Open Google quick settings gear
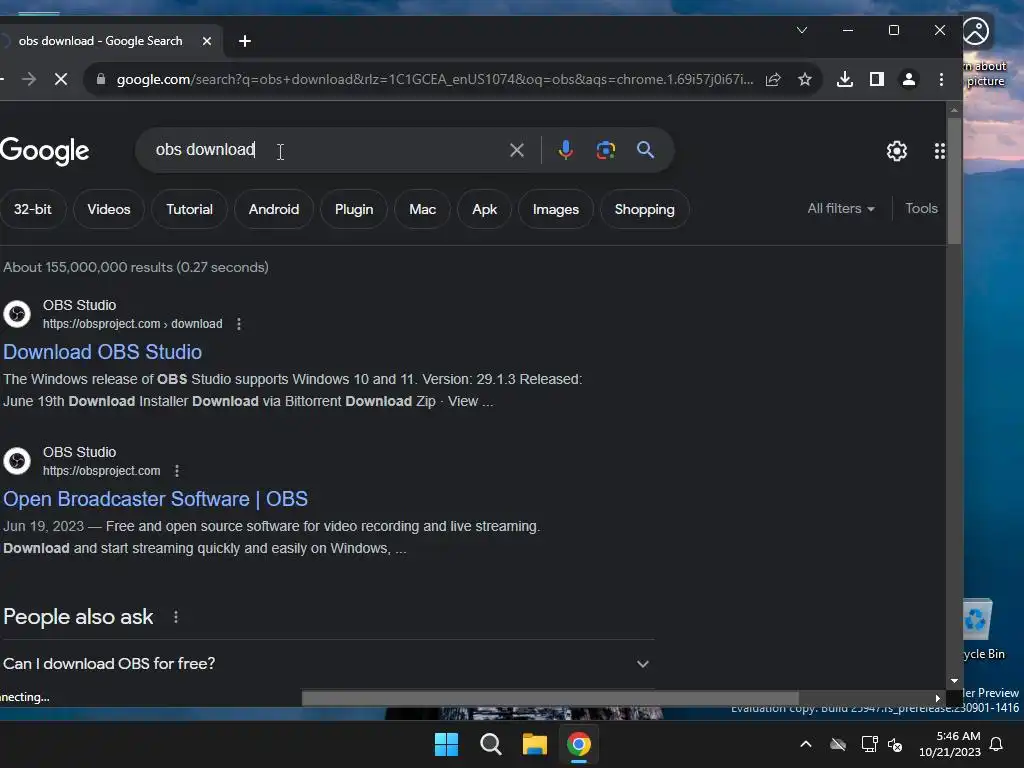The image size is (1024, 768). coord(897,151)
